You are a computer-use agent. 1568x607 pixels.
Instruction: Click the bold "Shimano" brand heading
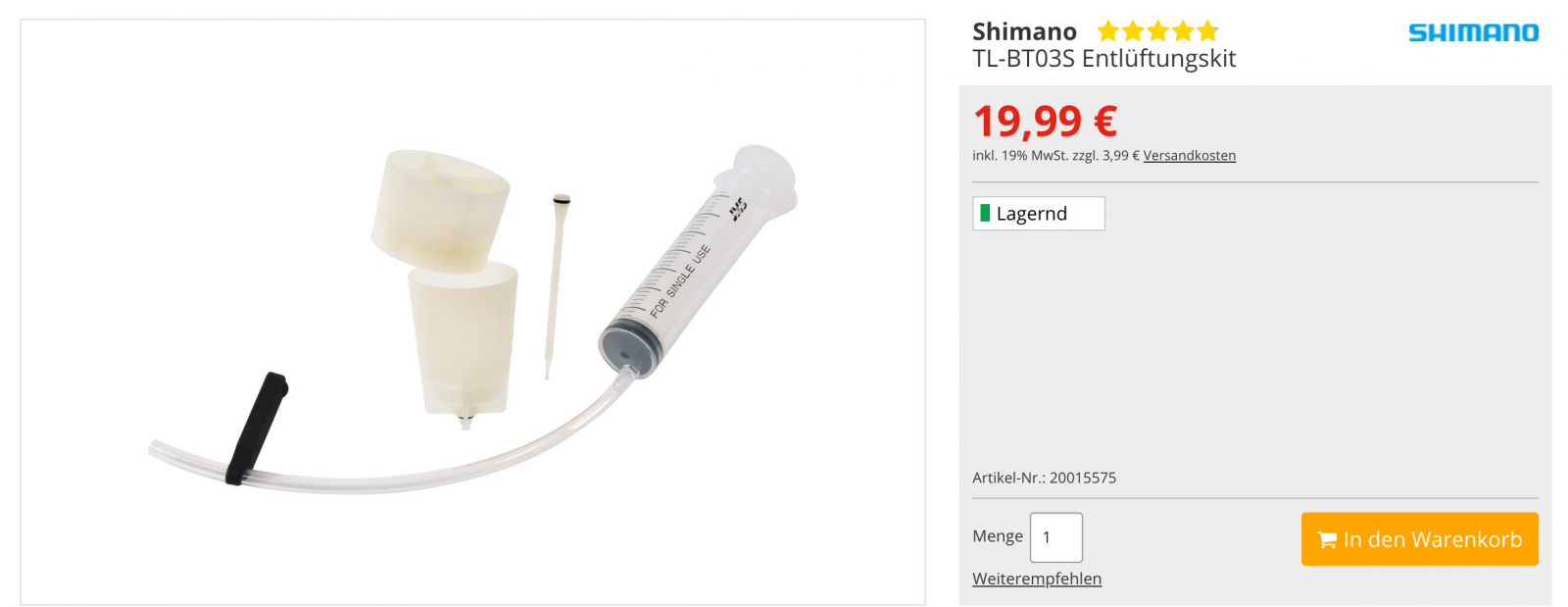pos(1024,31)
